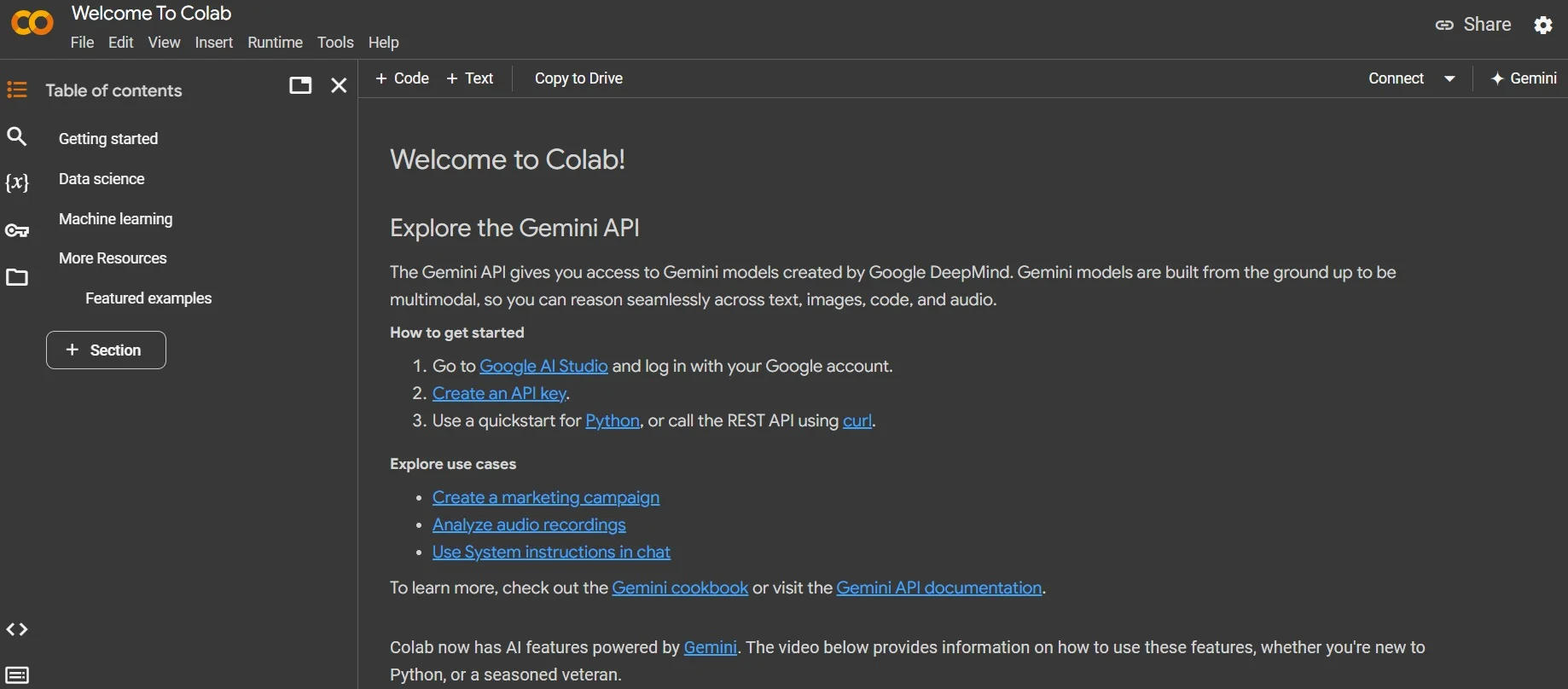The height and width of the screenshot is (689, 1568).
Task: Open the Create an API key link
Action: 499,394
